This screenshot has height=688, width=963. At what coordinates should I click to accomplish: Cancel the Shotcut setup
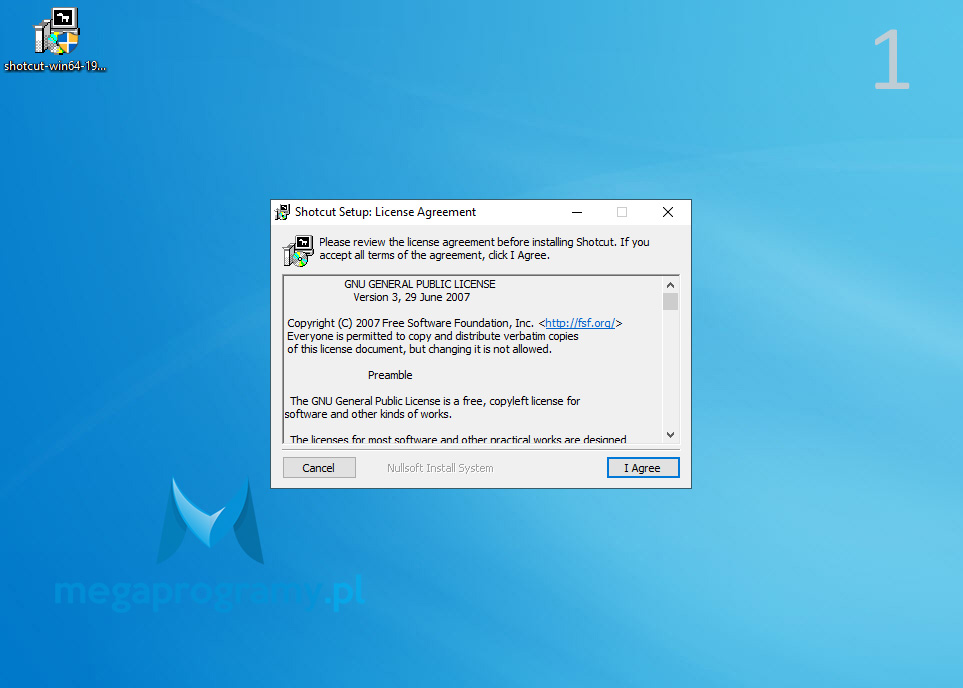click(x=319, y=467)
